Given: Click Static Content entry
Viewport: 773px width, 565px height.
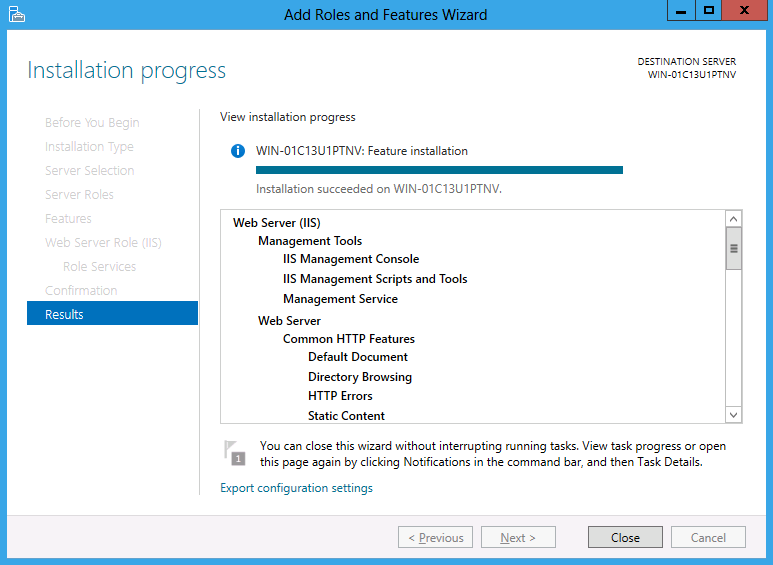Looking at the screenshot, I should [x=346, y=416].
